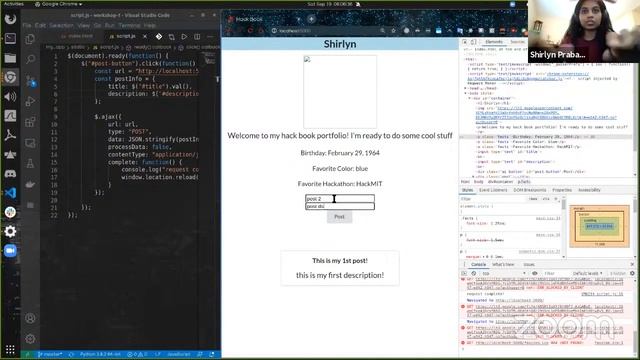Open the What's New drawer tab

[503, 264]
